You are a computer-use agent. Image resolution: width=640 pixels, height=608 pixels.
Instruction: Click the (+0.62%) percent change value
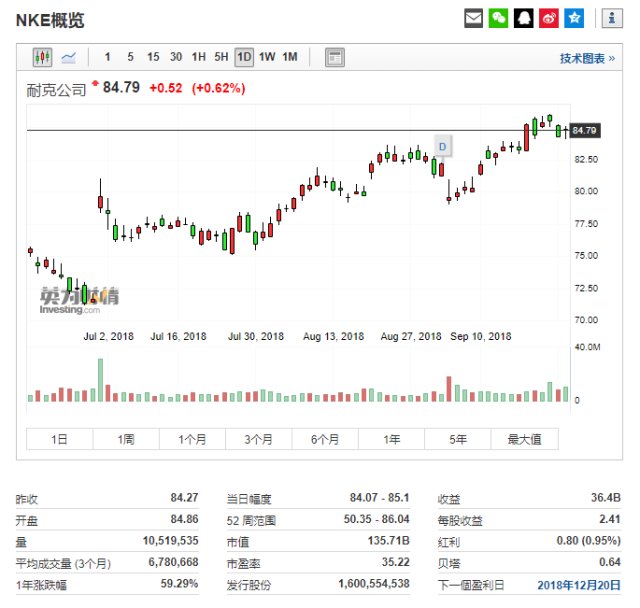tap(218, 88)
